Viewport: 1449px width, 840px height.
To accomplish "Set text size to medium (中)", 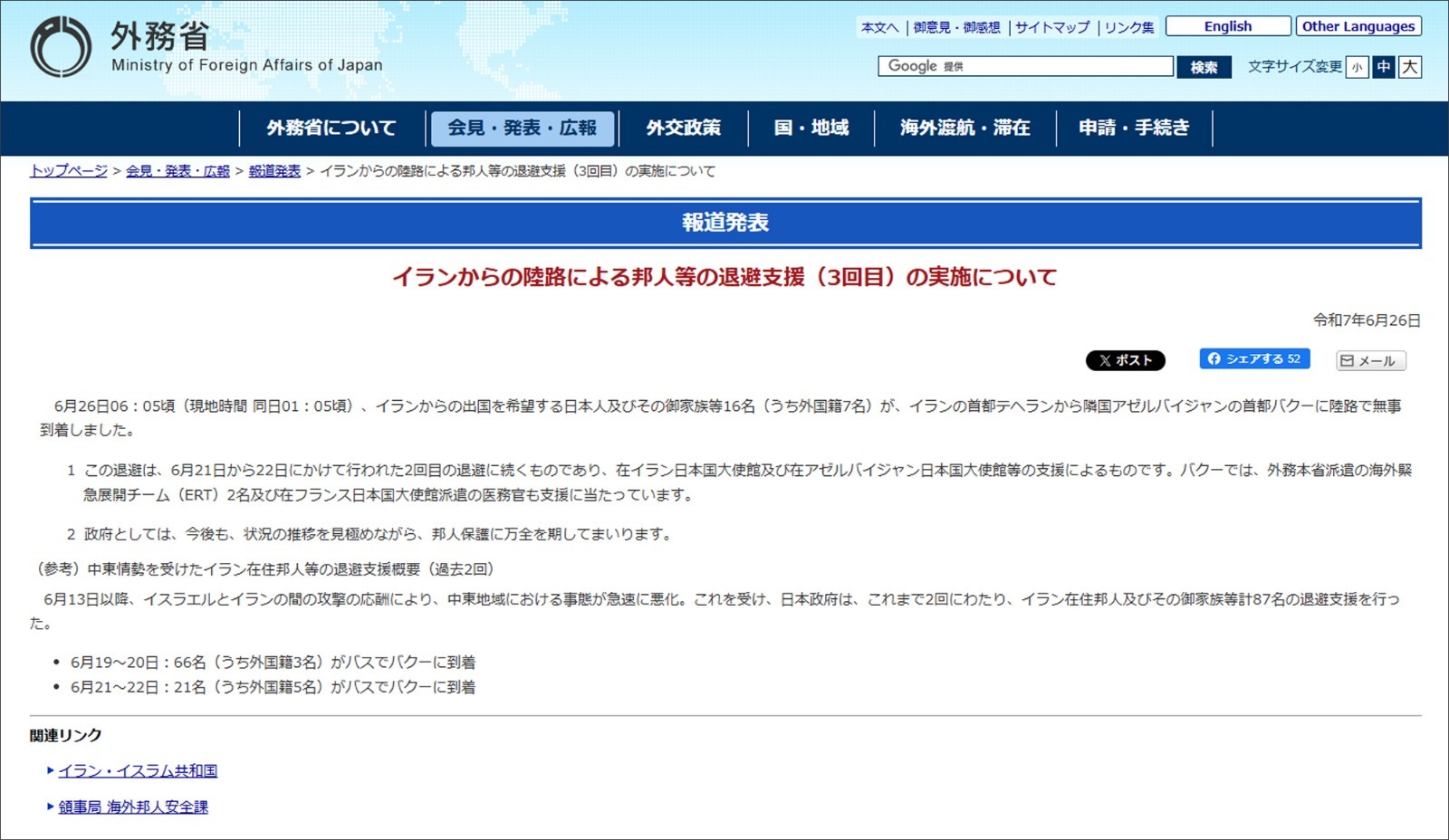I will click(1383, 67).
